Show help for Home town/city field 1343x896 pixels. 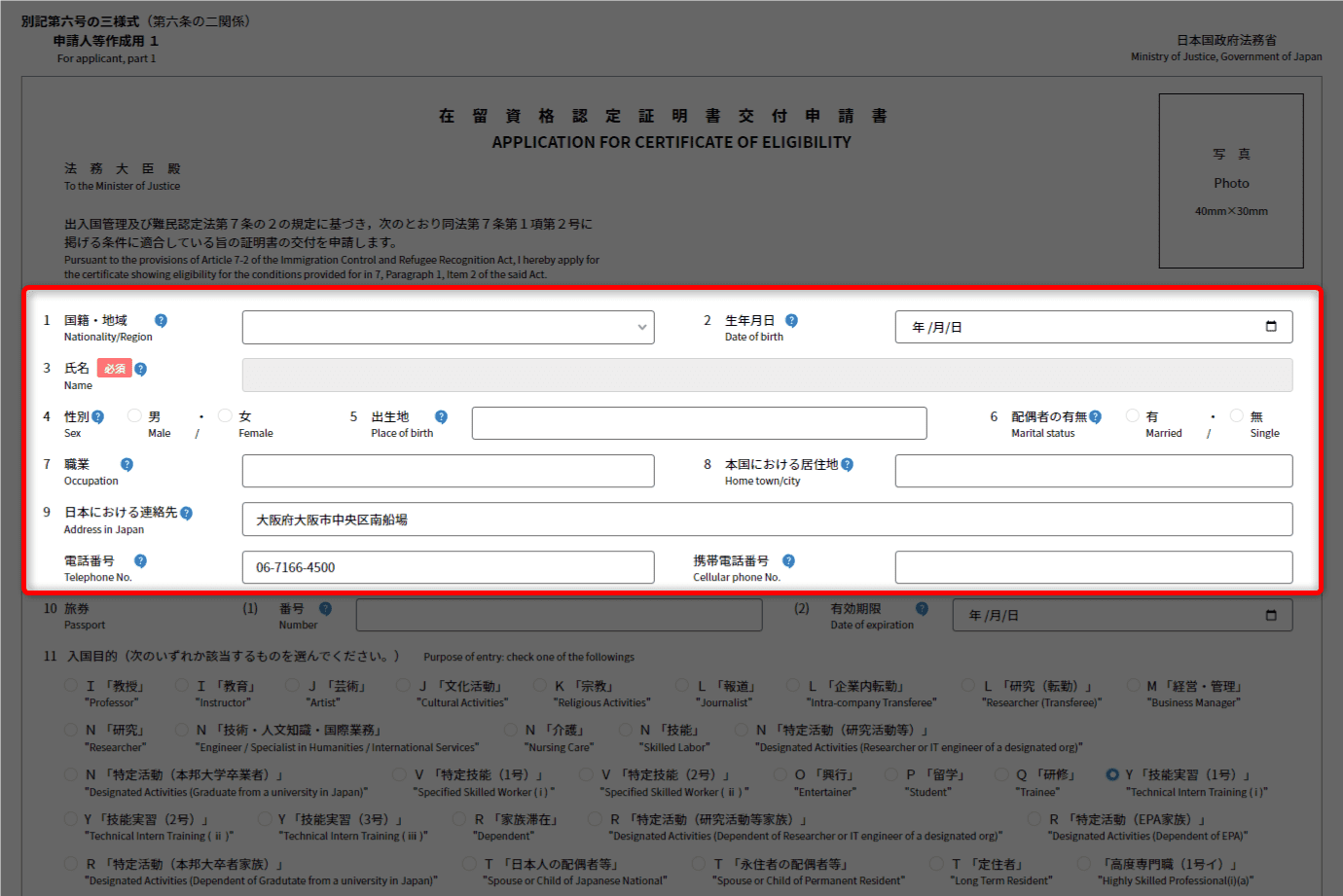(x=847, y=465)
